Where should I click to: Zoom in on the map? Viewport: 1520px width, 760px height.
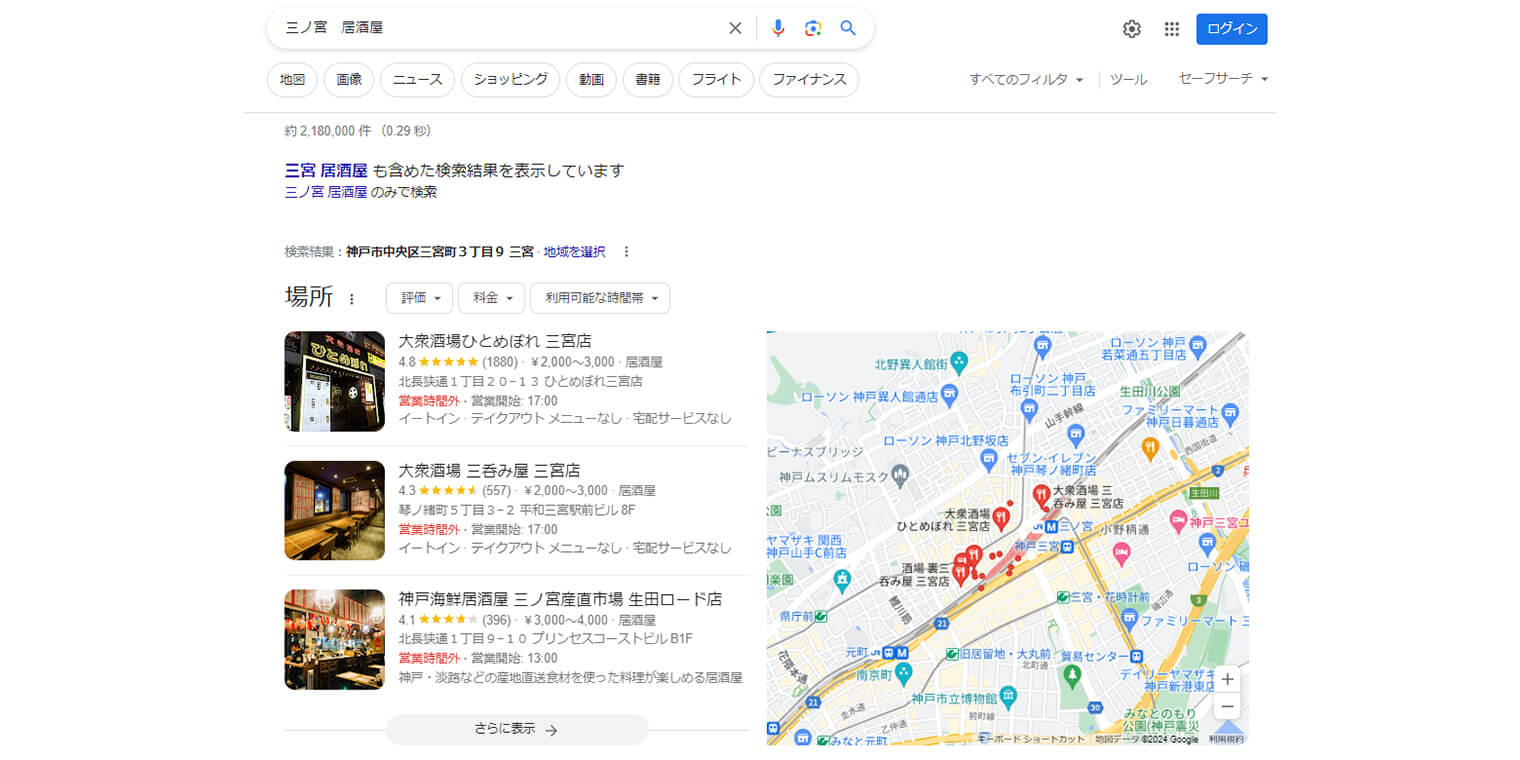click(1228, 680)
